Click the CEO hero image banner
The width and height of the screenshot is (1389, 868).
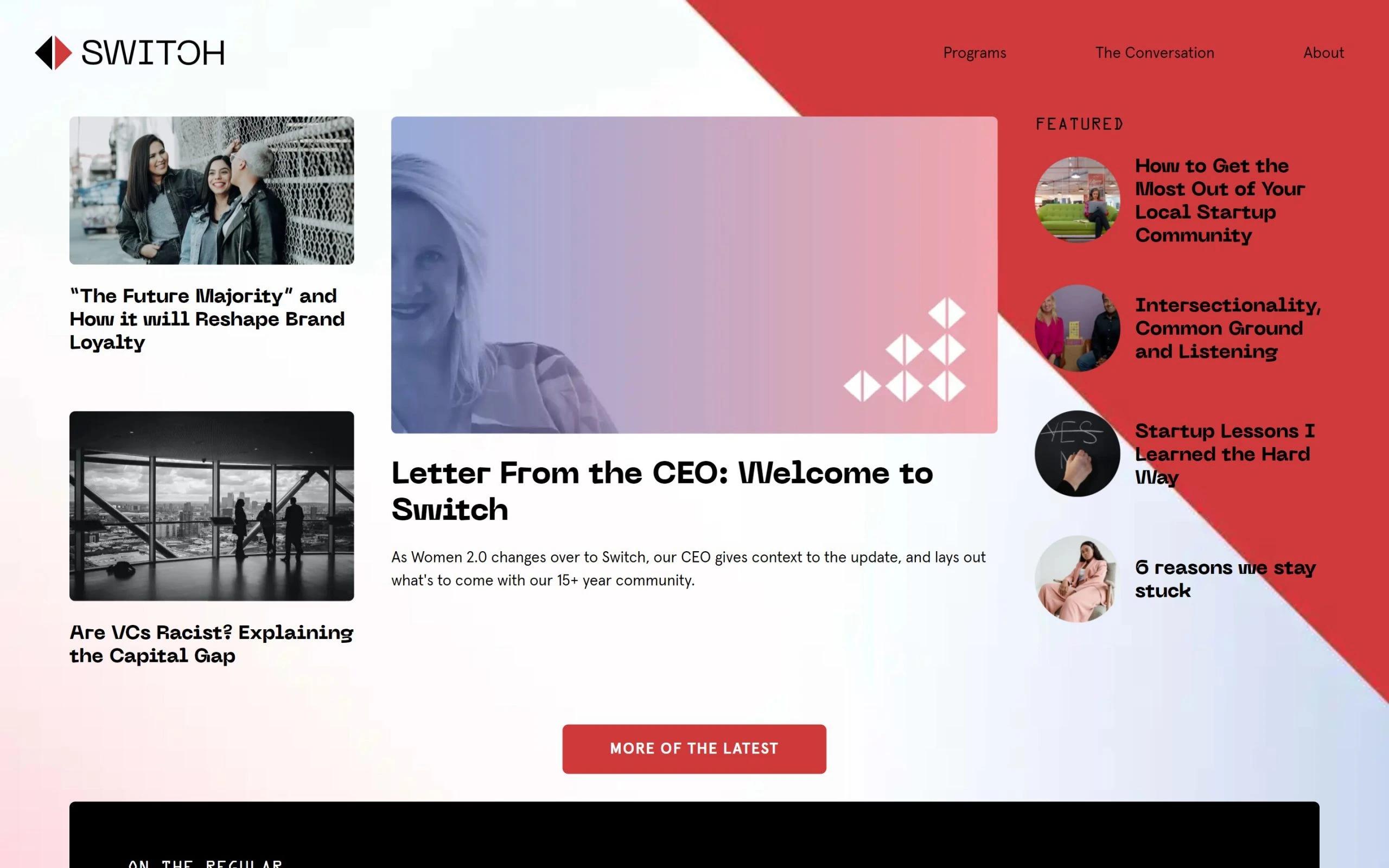(694, 275)
